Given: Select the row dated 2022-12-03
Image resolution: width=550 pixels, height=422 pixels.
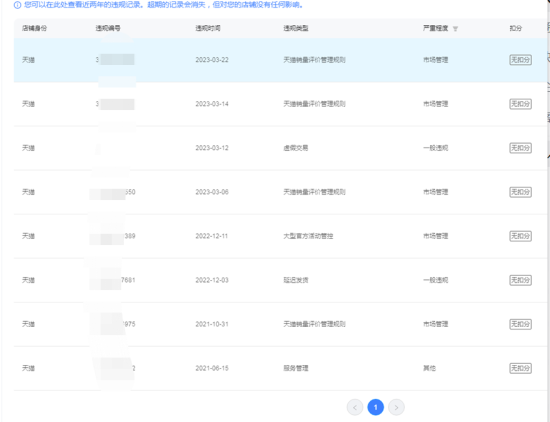Looking at the screenshot, I should (x=280, y=280).
